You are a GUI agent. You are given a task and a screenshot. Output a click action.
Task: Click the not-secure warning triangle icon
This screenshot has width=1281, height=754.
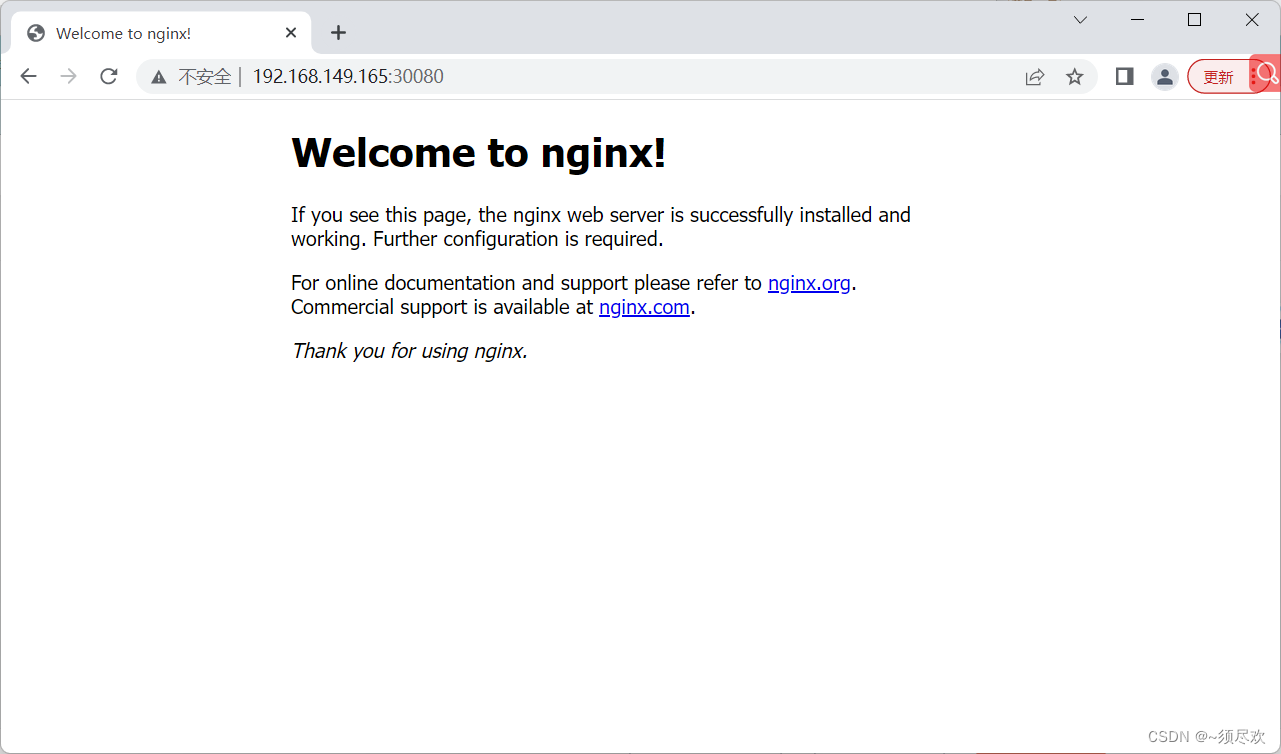click(159, 77)
